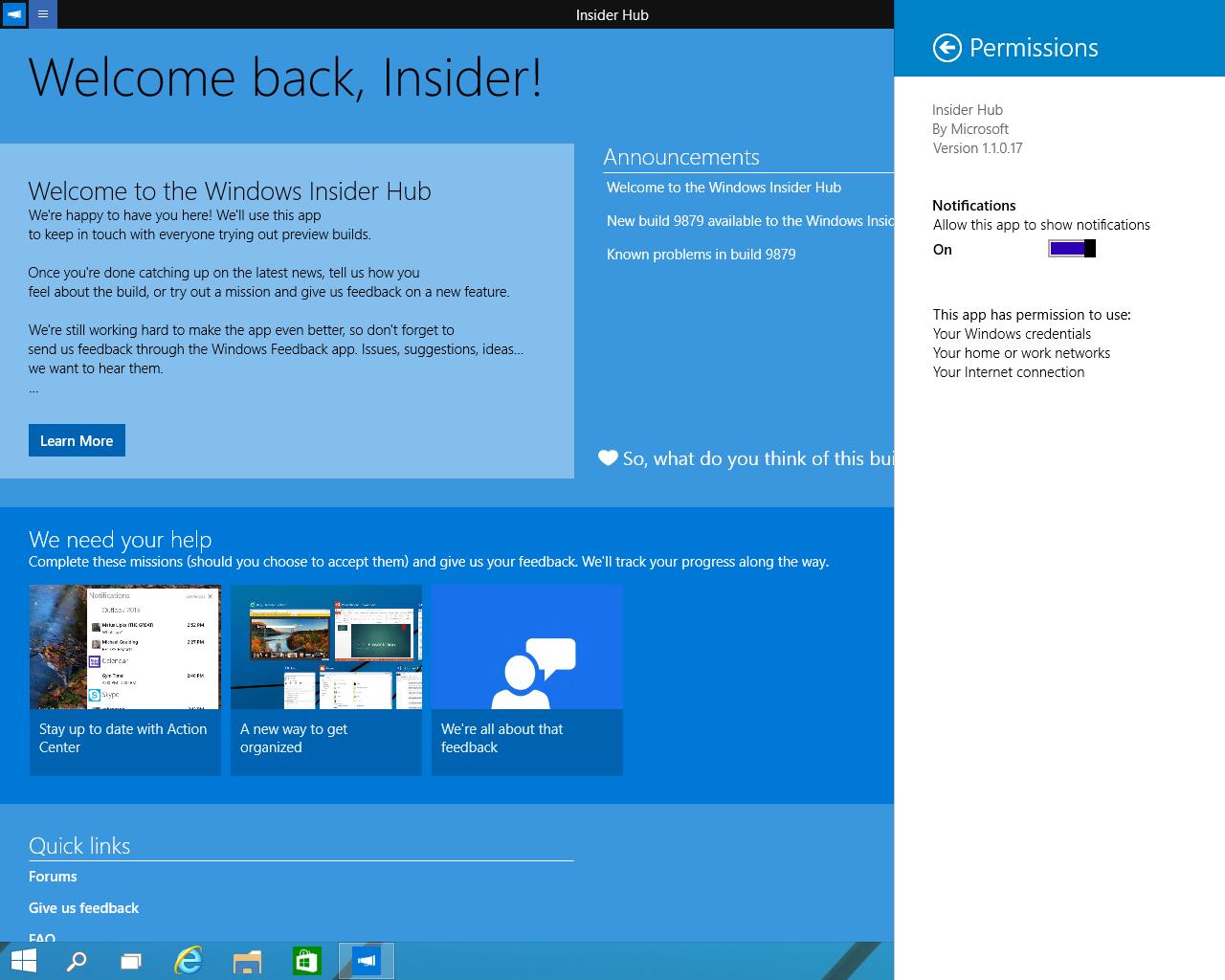
Task: Click the 'Version 1.1.0.17' text
Action: (977, 148)
